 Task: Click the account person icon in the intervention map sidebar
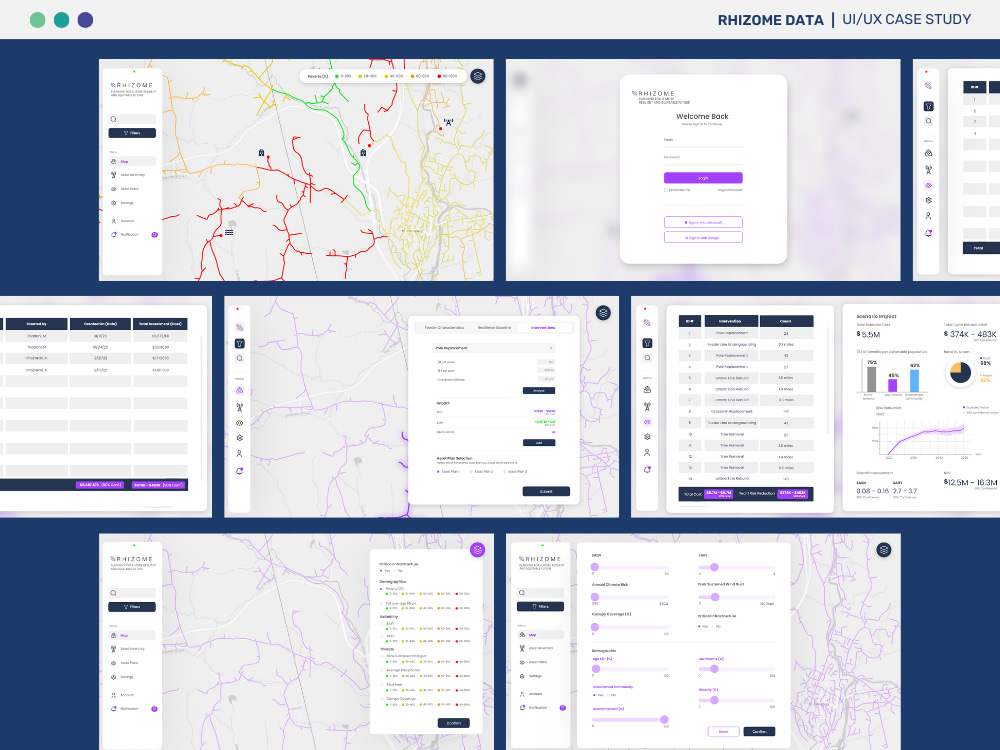coord(240,453)
